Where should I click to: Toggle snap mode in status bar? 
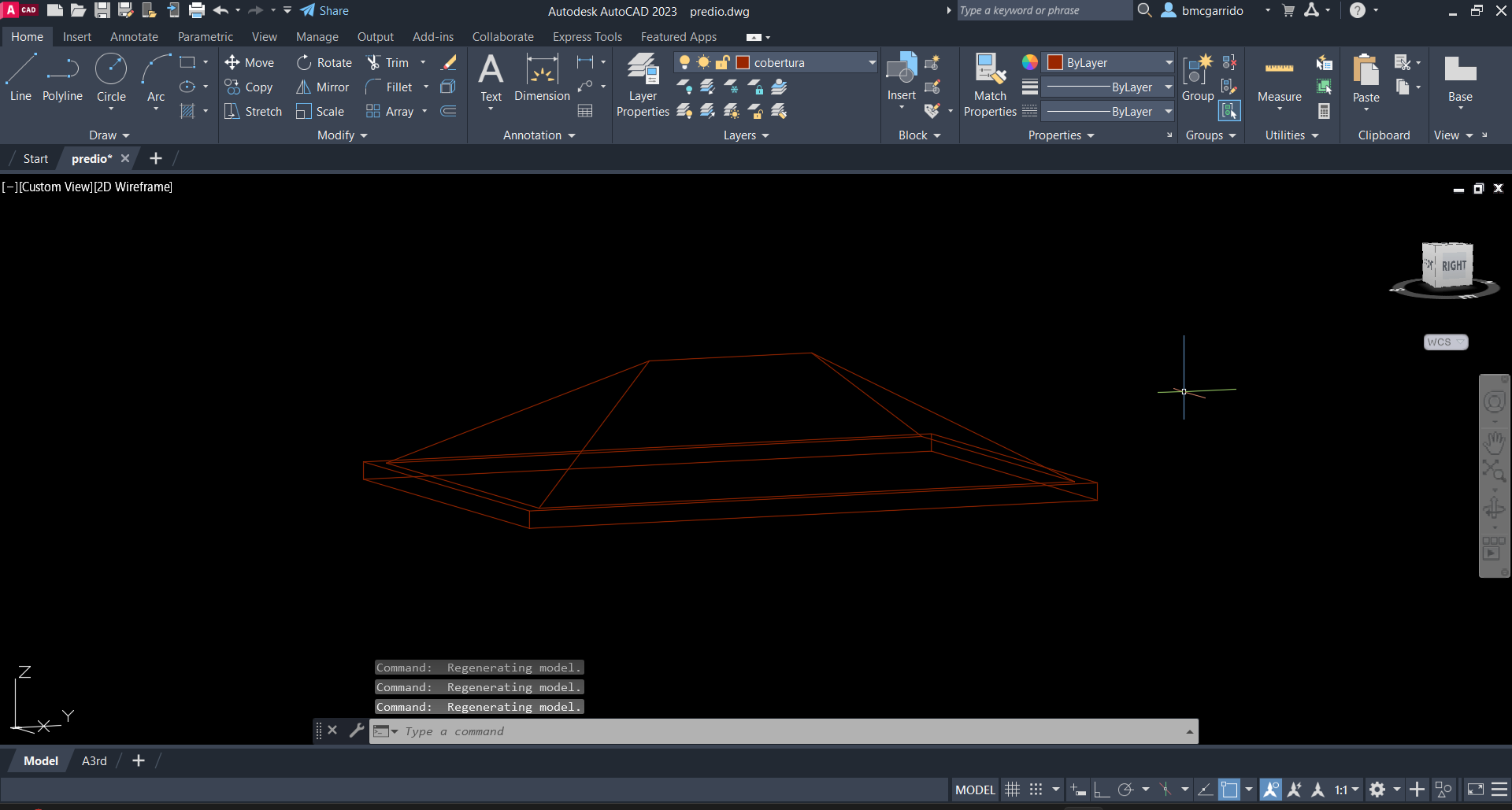coord(1036,790)
